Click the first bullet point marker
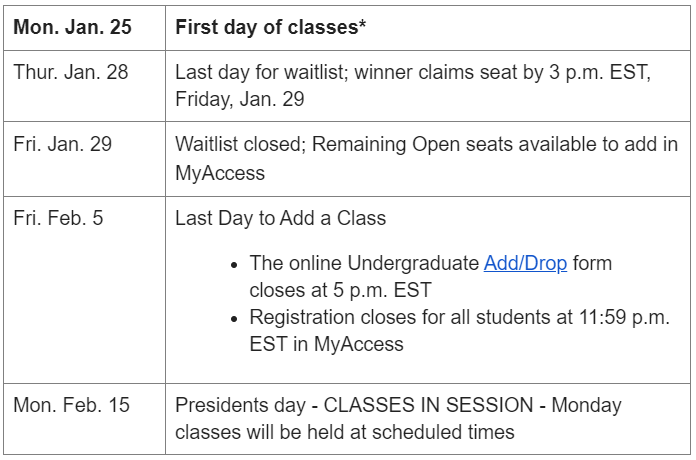 [x=234, y=266]
